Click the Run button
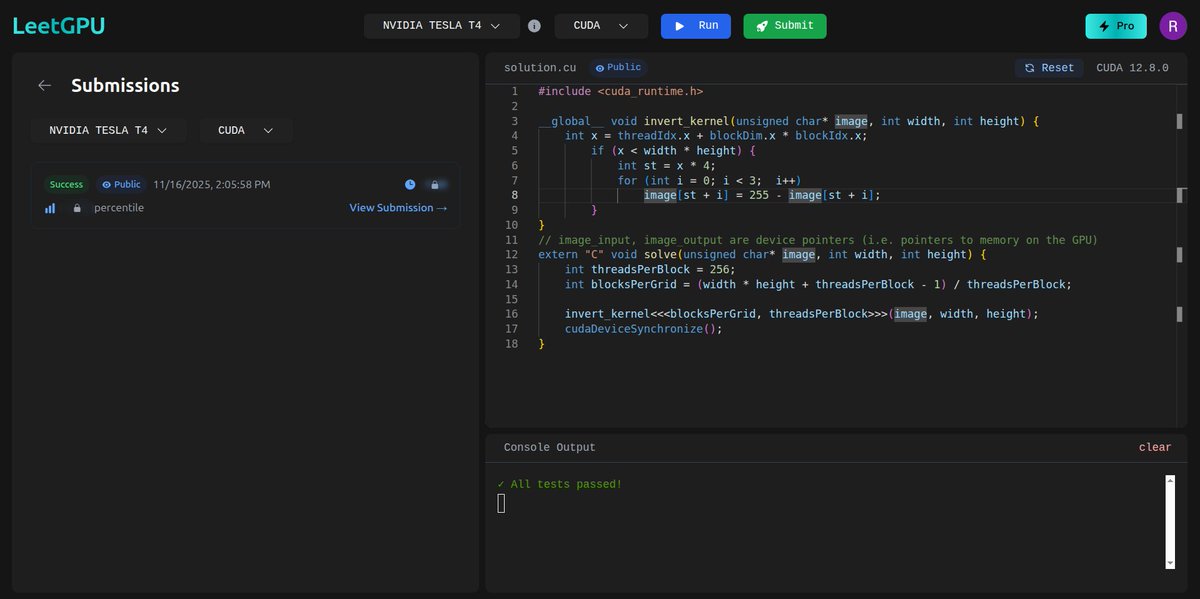1200x599 pixels. 695,25
